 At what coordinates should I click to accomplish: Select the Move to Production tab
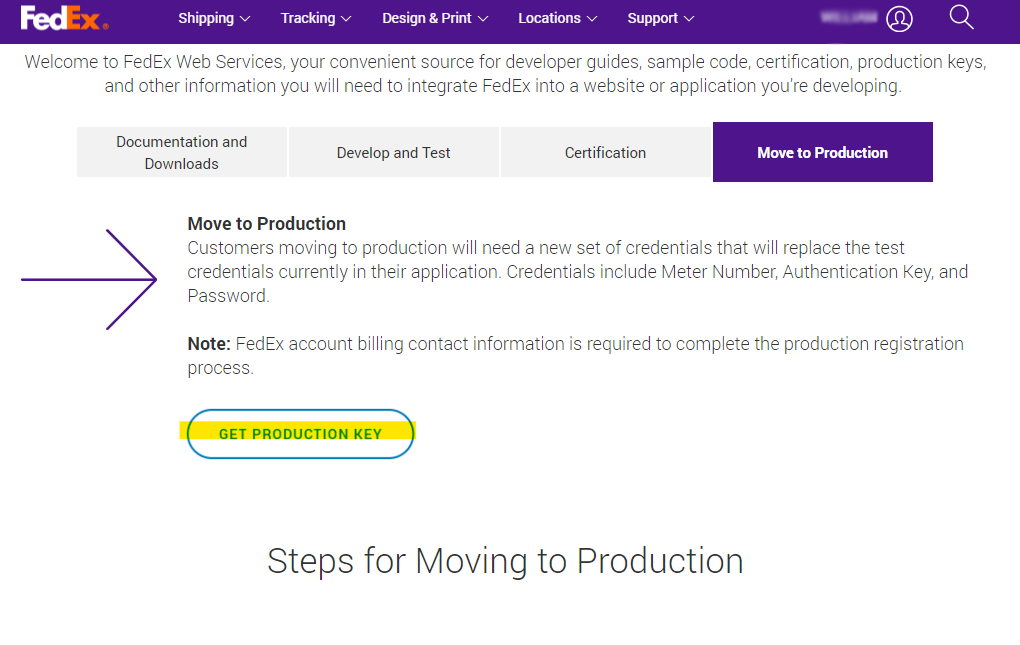tap(822, 152)
